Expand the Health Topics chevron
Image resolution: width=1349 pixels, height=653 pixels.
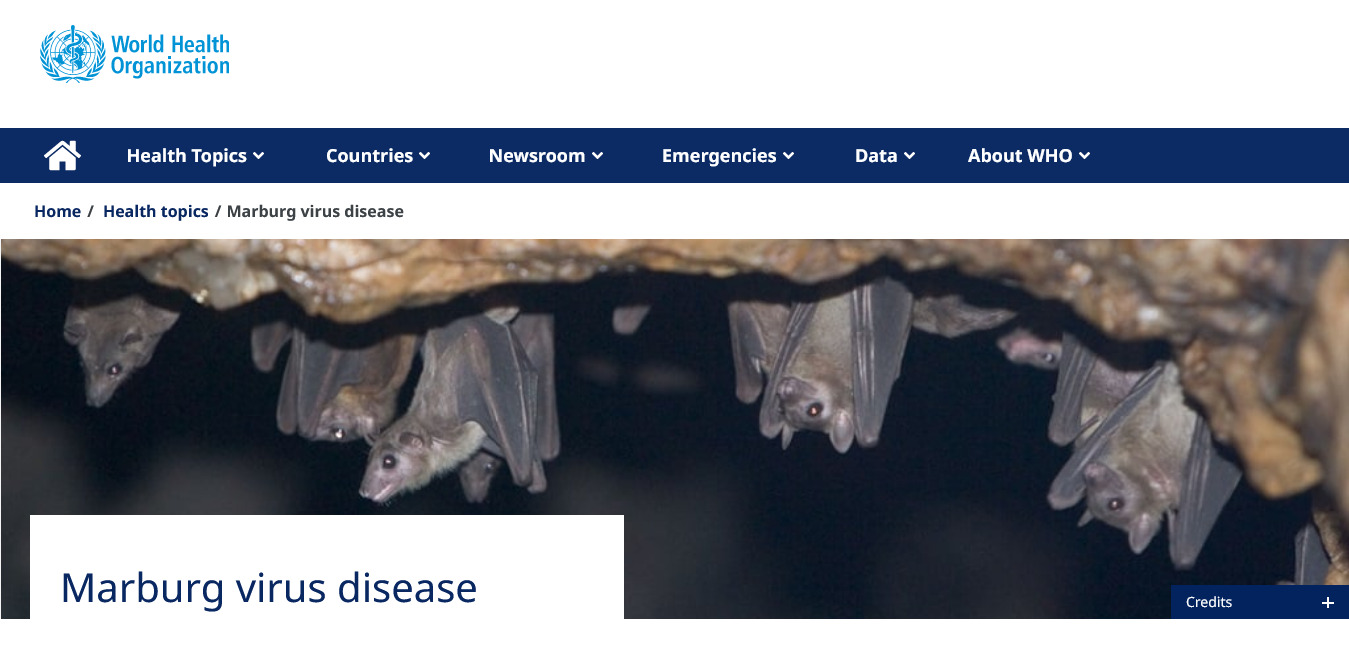259,156
